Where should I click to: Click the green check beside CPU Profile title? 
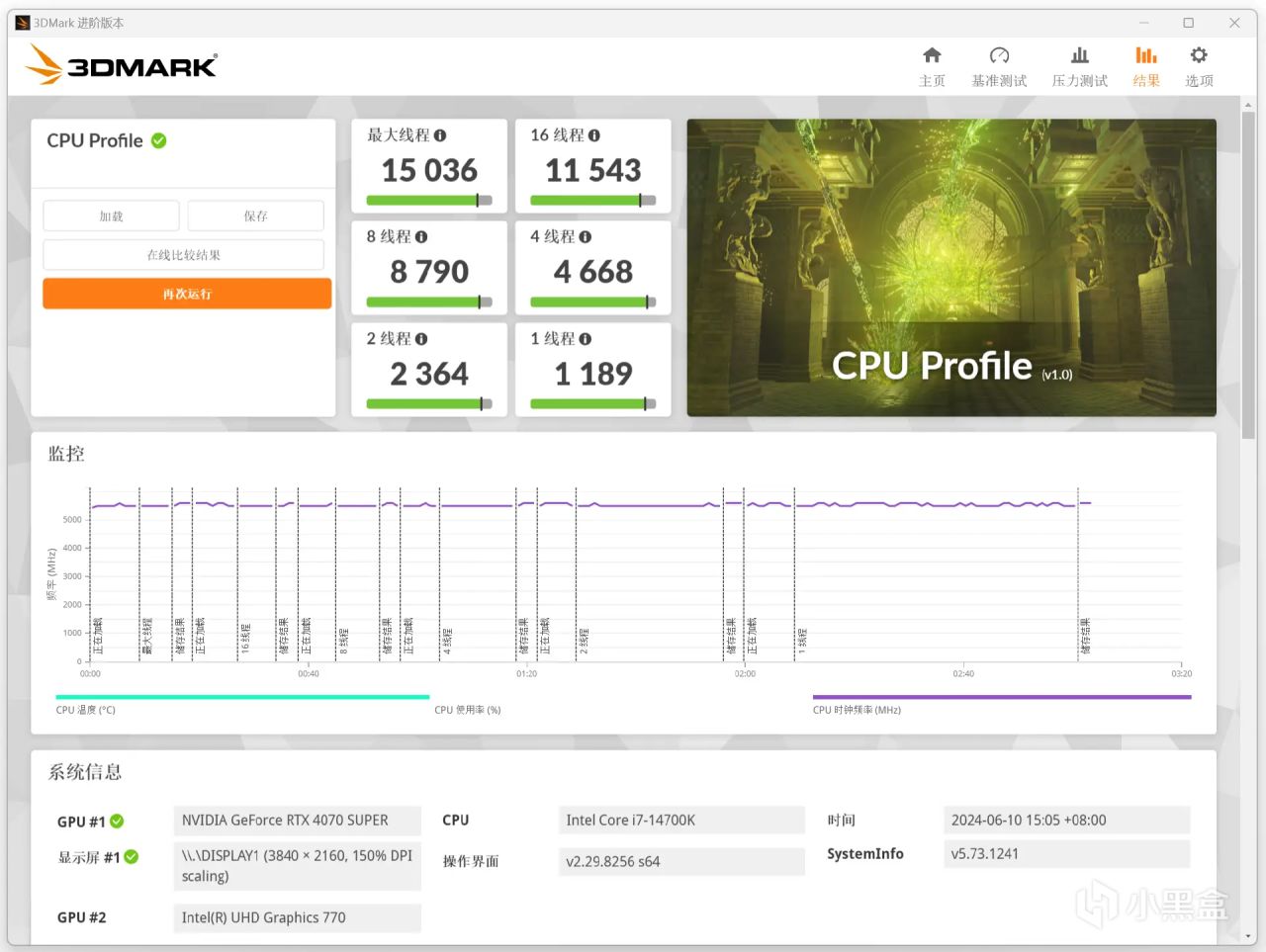pyautogui.click(x=158, y=140)
